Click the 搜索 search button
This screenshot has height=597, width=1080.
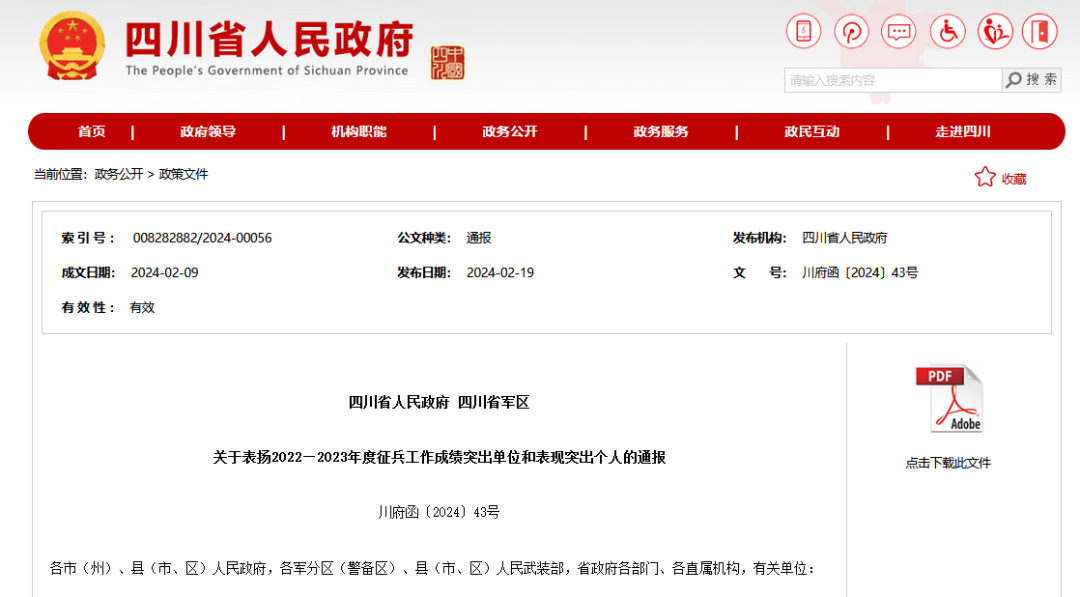click(x=1033, y=79)
